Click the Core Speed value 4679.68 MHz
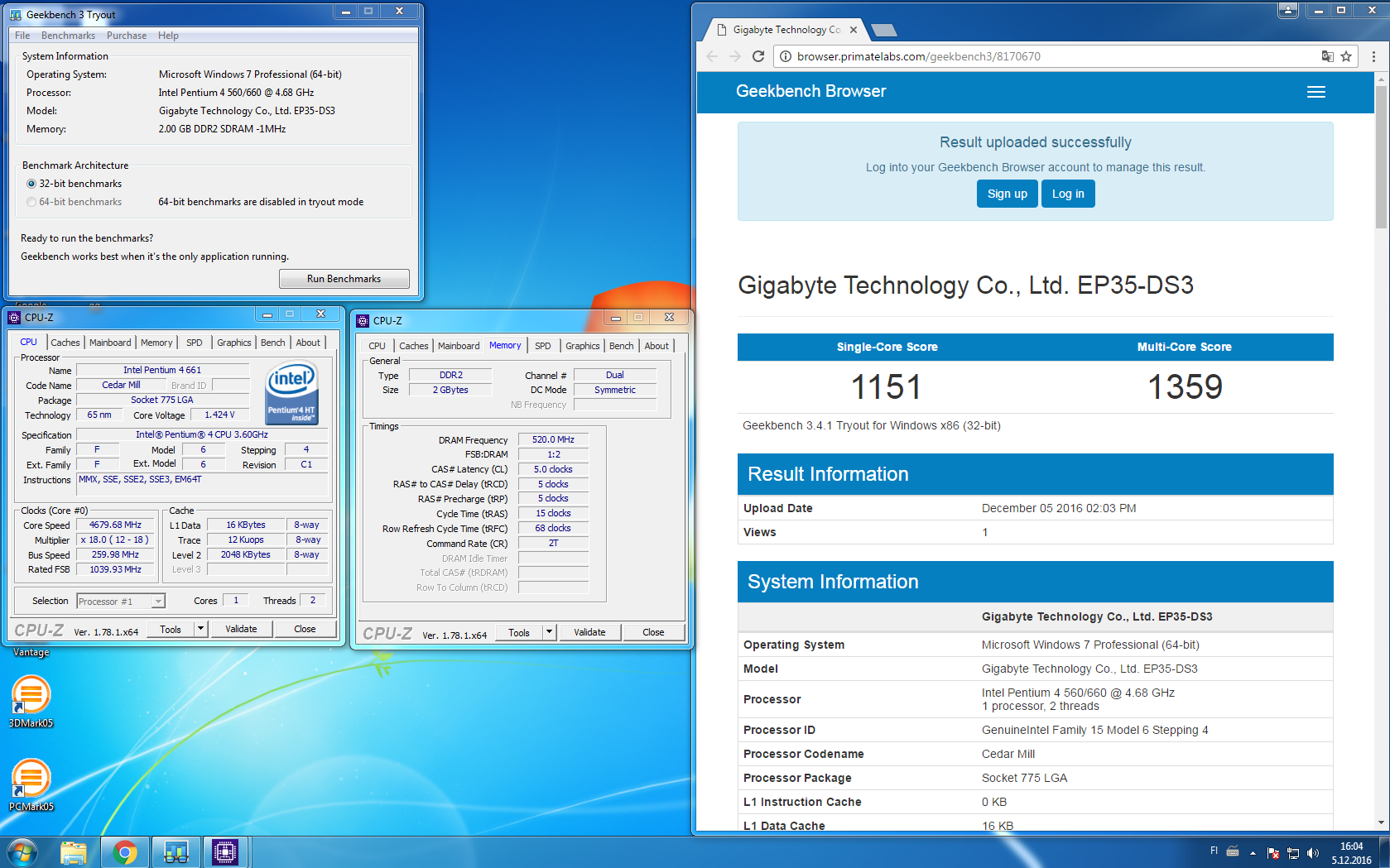Image resolution: width=1390 pixels, height=868 pixels. point(115,525)
